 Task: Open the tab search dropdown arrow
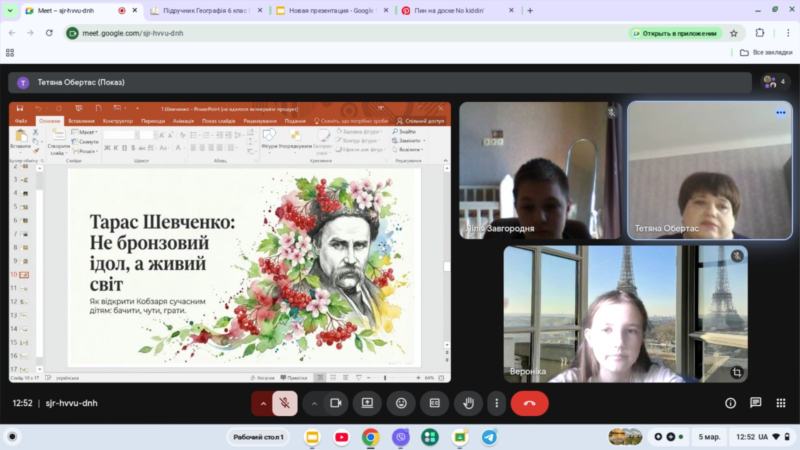click(11, 11)
